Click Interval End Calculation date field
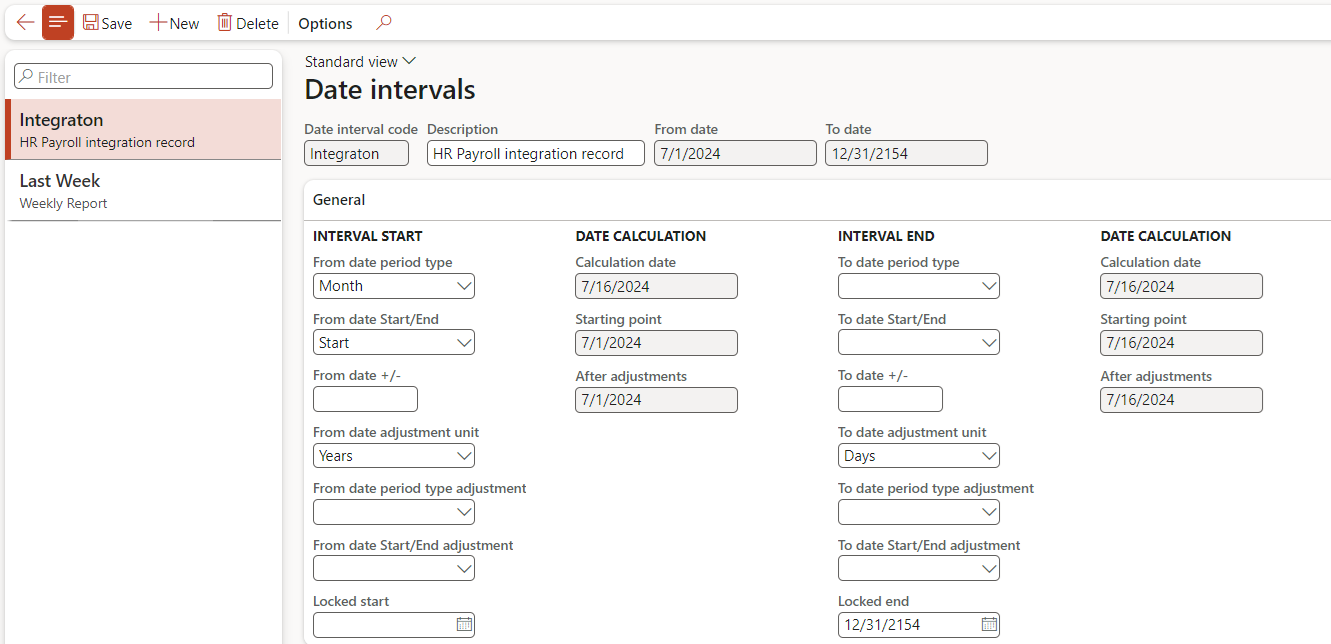 click(x=1181, y=286)
